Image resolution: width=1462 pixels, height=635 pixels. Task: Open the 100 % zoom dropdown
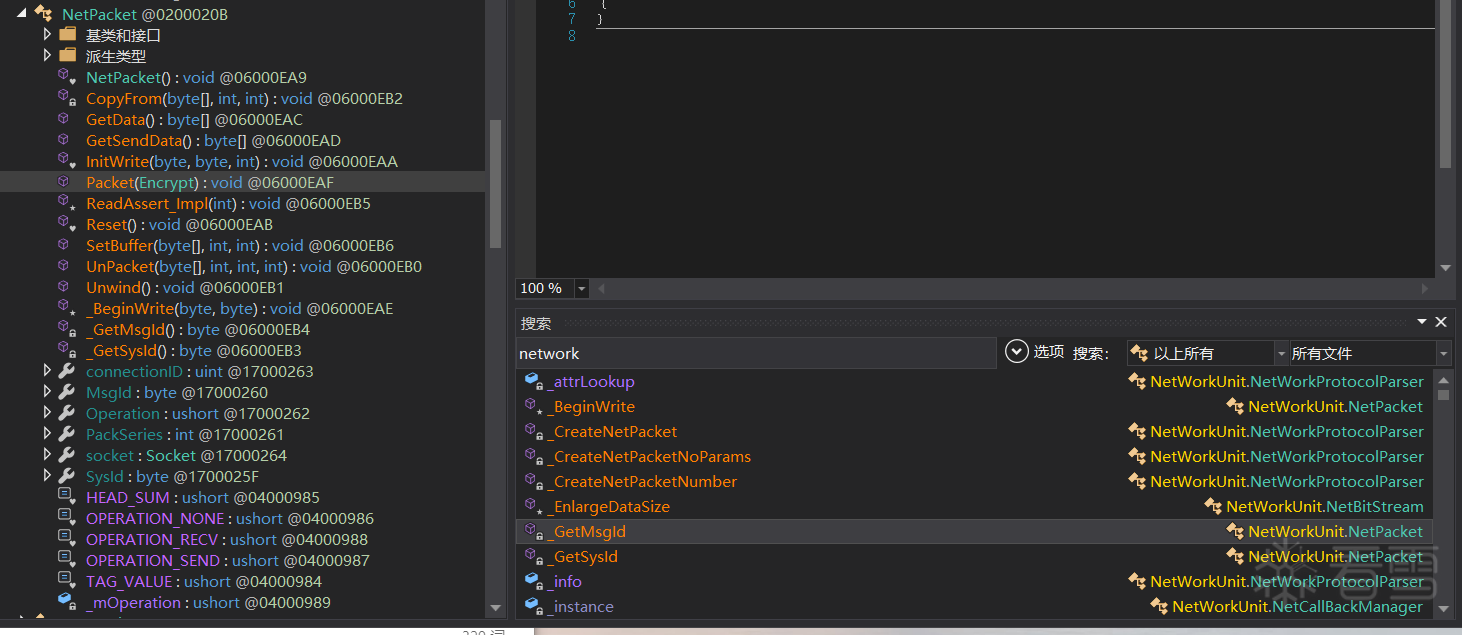582,288
